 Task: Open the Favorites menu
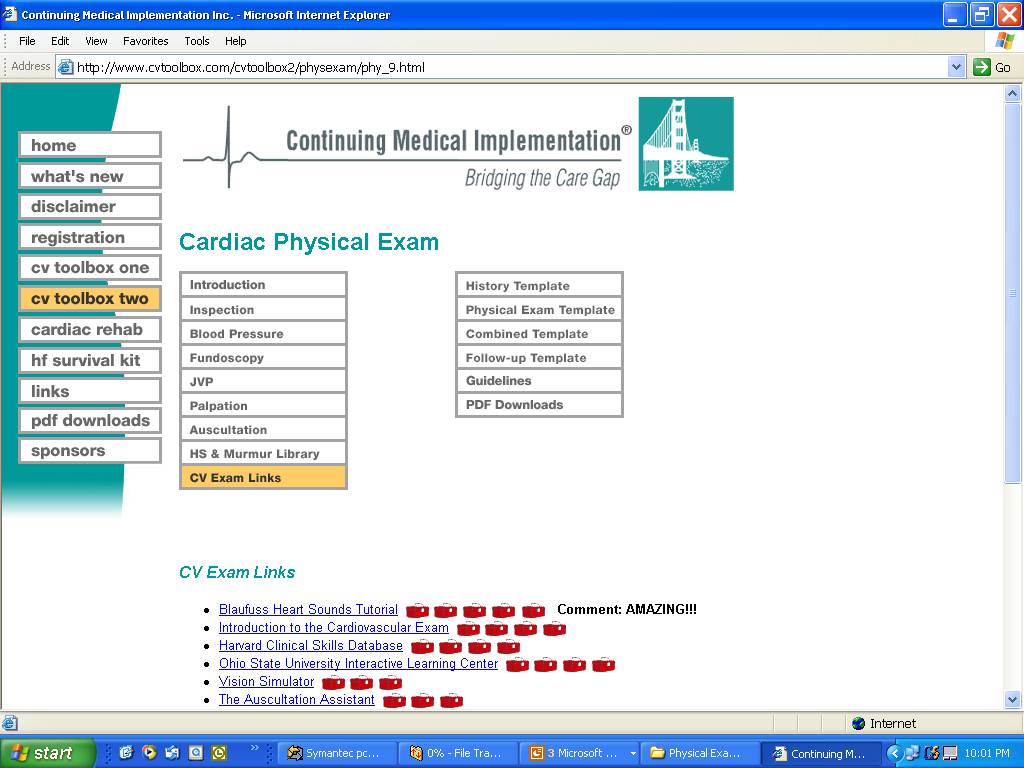(146, 41)
